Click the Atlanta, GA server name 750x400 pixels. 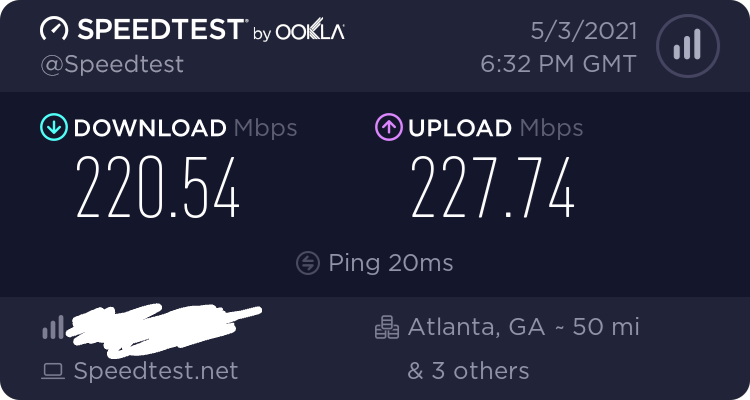click(476, 327)
